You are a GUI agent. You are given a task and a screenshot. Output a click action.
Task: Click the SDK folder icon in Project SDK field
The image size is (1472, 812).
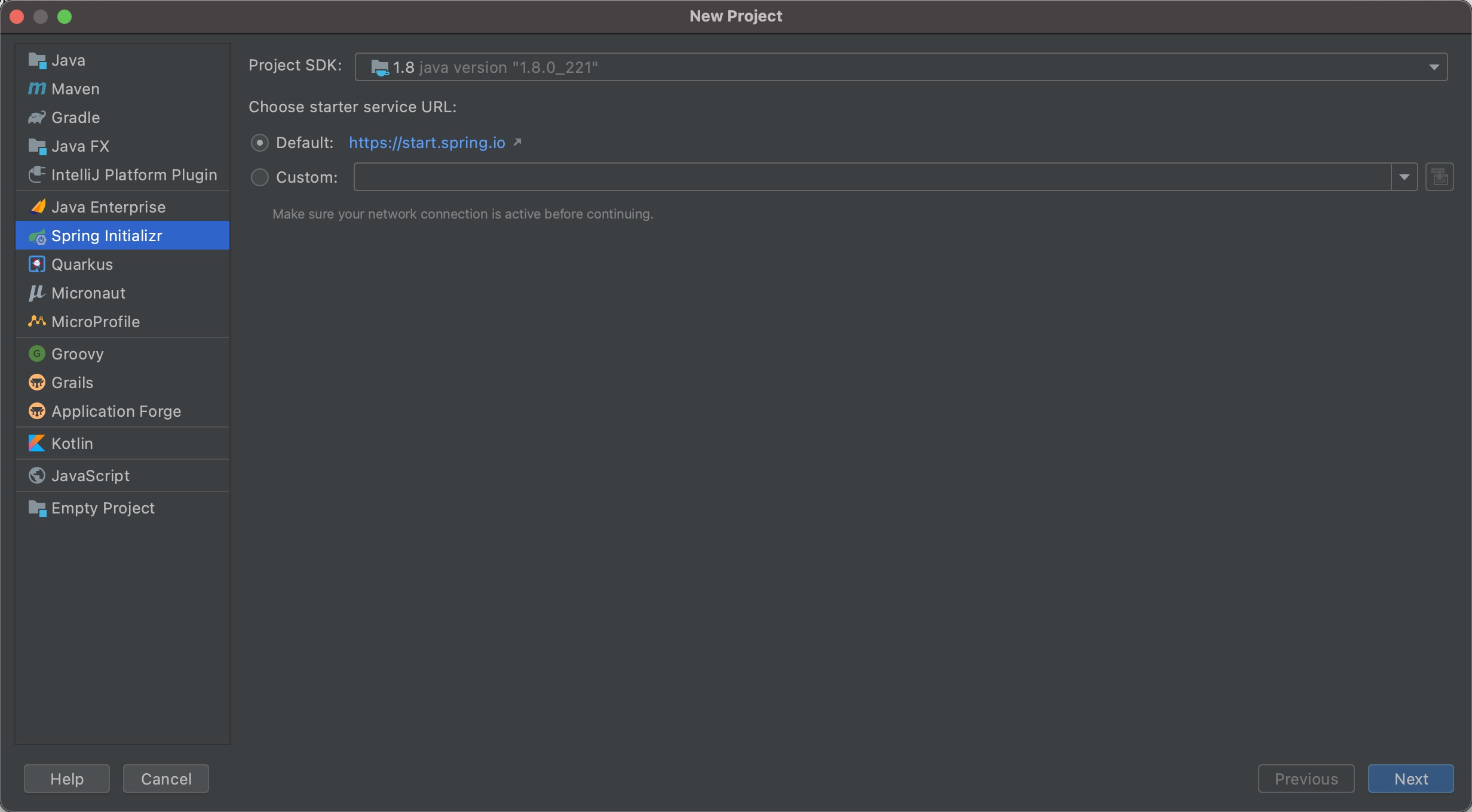coord(380,67)
